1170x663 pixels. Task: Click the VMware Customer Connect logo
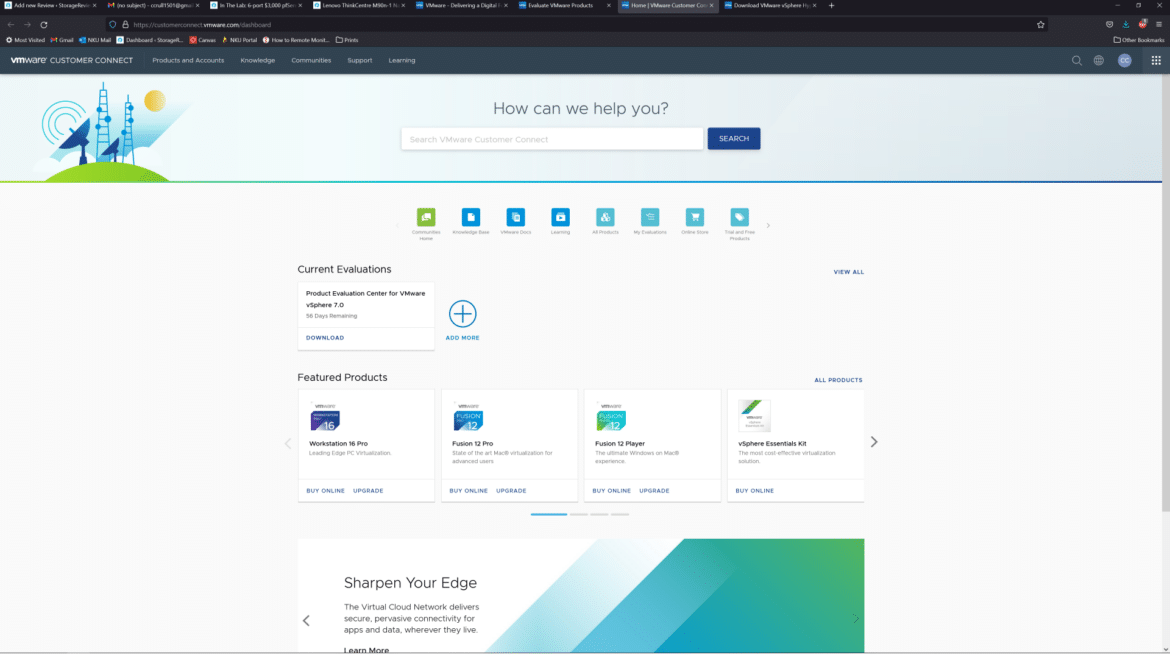tap(72, 60)
